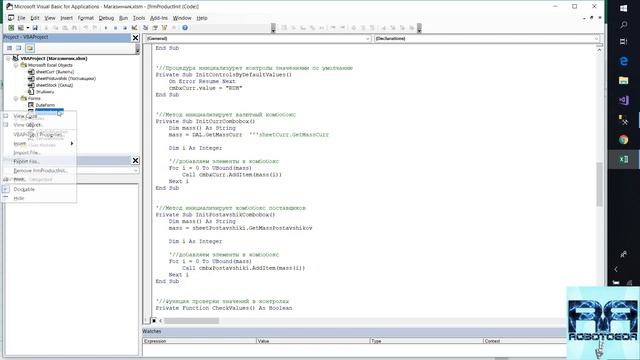This screenshot has width=640, height=360.
Task: Open Google Chrome from the taskbar
Action: (623, 140)
